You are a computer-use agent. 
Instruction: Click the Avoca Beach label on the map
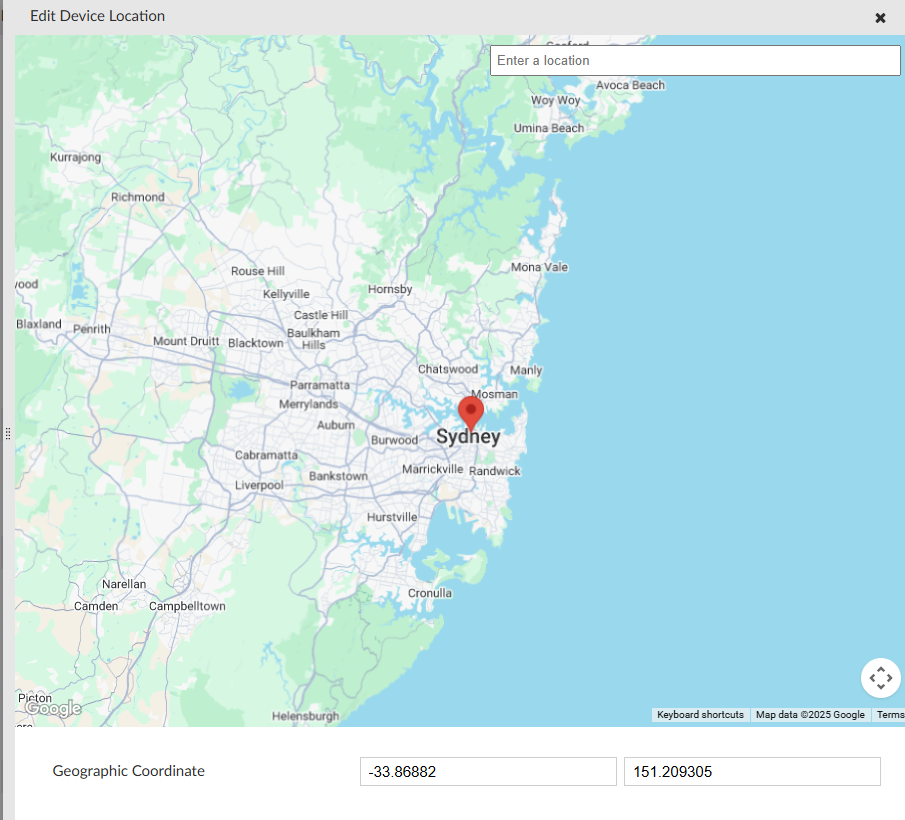(x=630, y=85)
